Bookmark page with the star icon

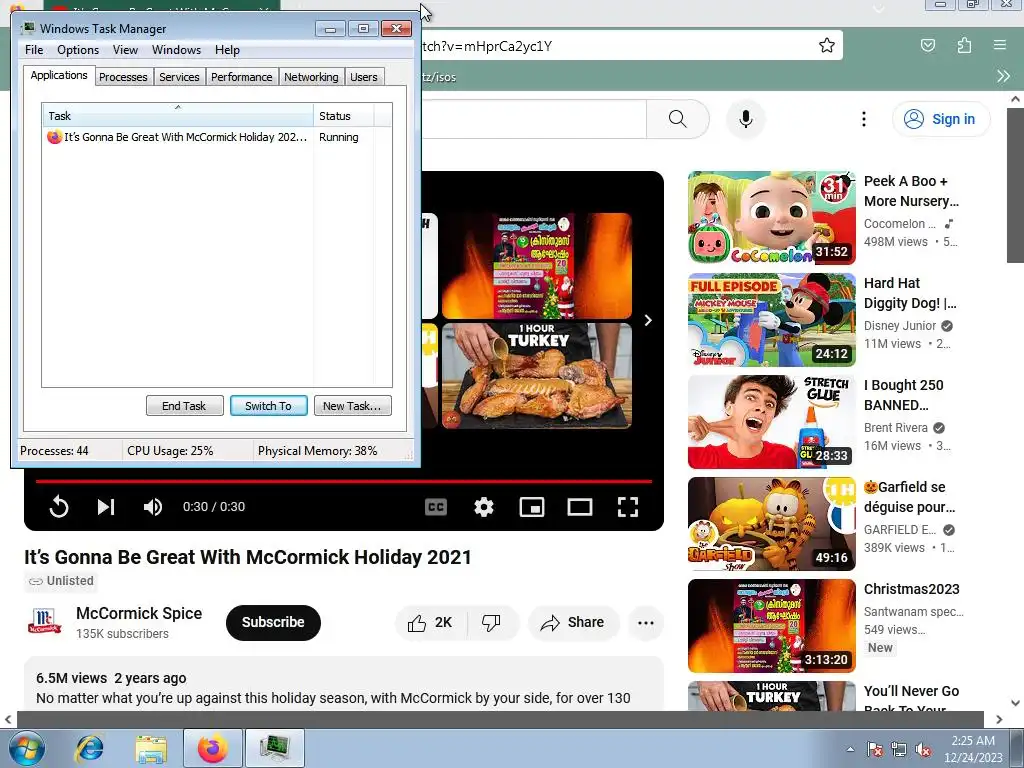(827, 46)
